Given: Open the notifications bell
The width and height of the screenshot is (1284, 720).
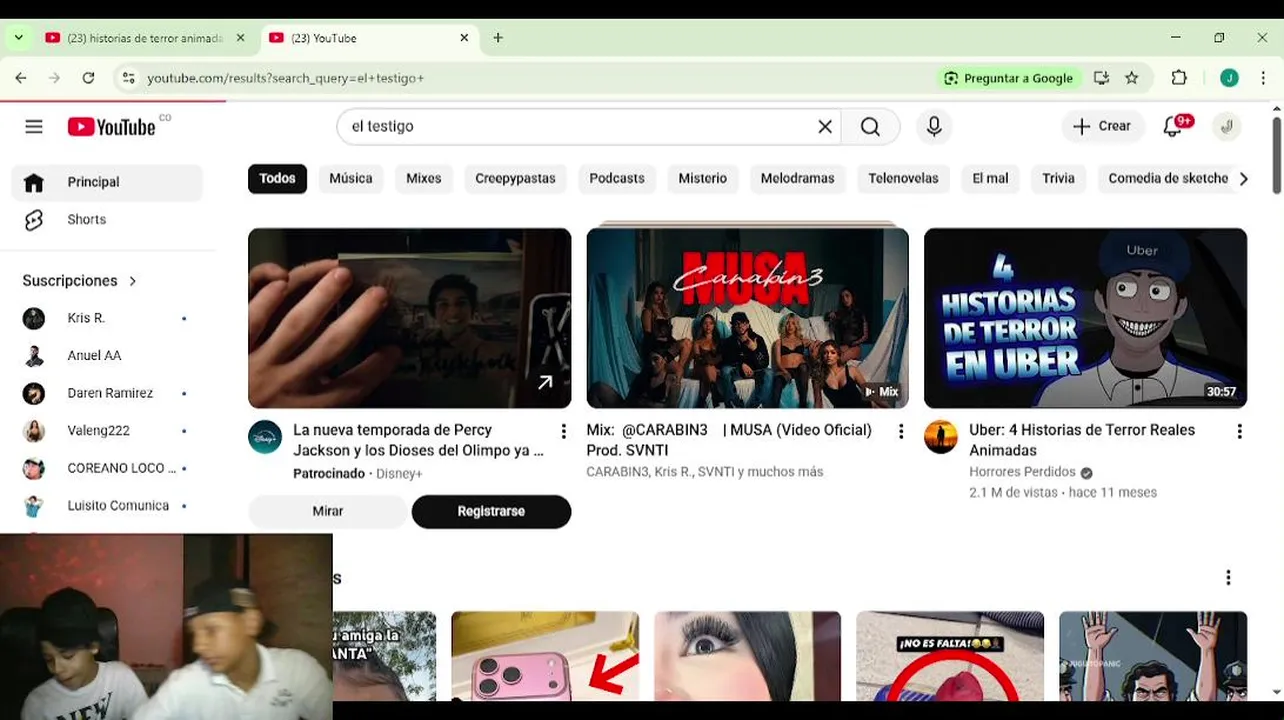Looking at the screenshot, I should click(1173, 126).
